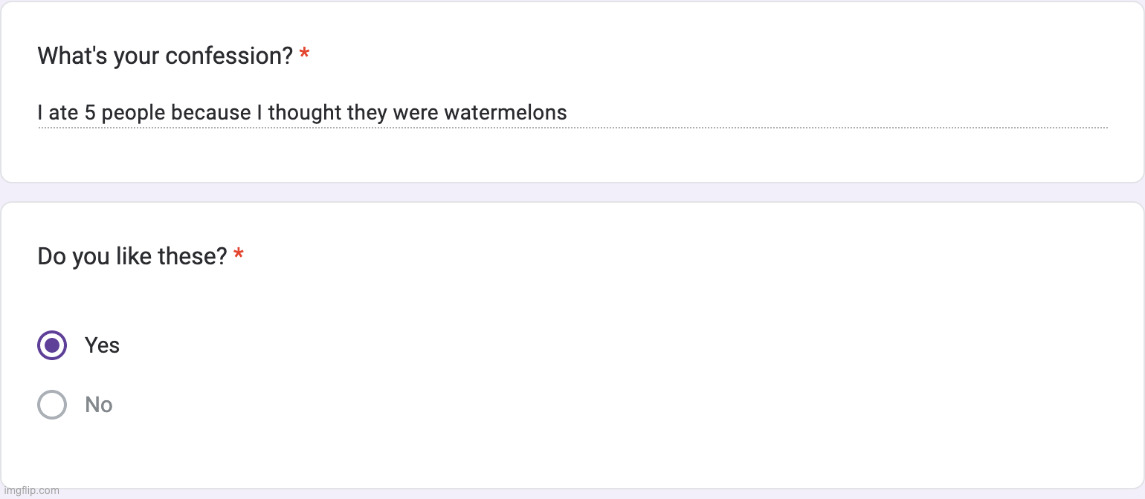Place cursor on "5 people" in the answer
Image resolution: width=1145 pixels, height=499 pixels.
[x=125, y=113]
